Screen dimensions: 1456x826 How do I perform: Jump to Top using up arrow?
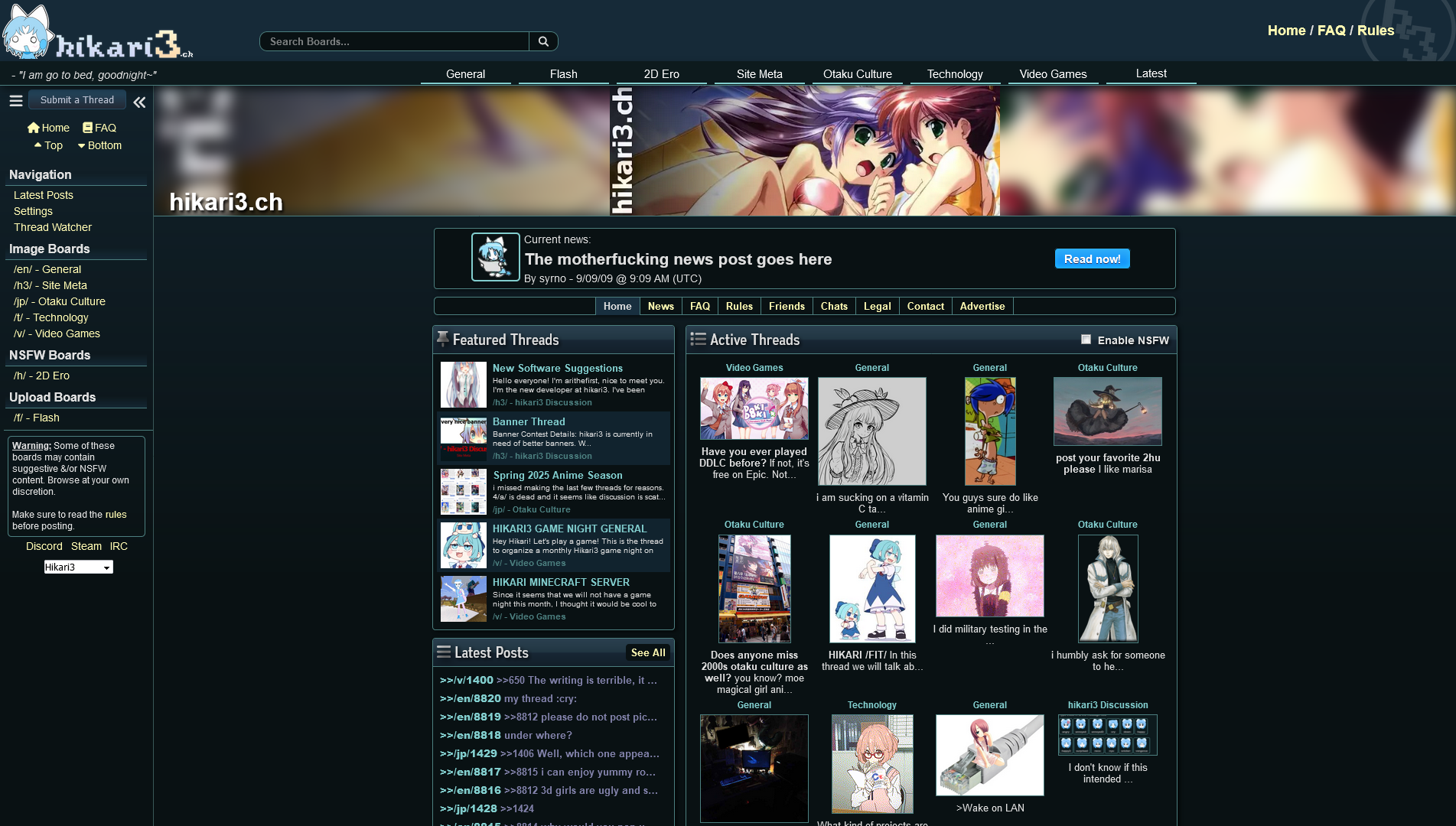point(37,145)
